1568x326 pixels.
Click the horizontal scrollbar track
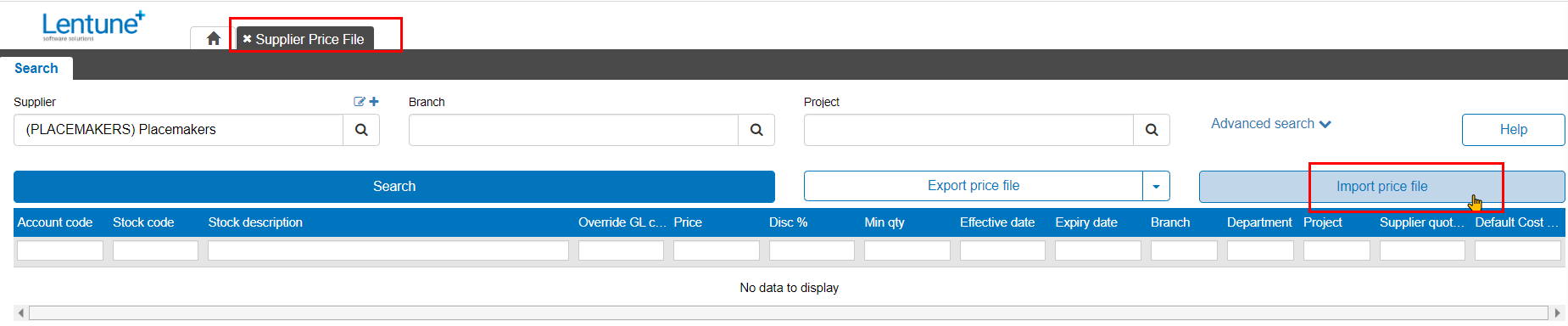tap(789, 313)
